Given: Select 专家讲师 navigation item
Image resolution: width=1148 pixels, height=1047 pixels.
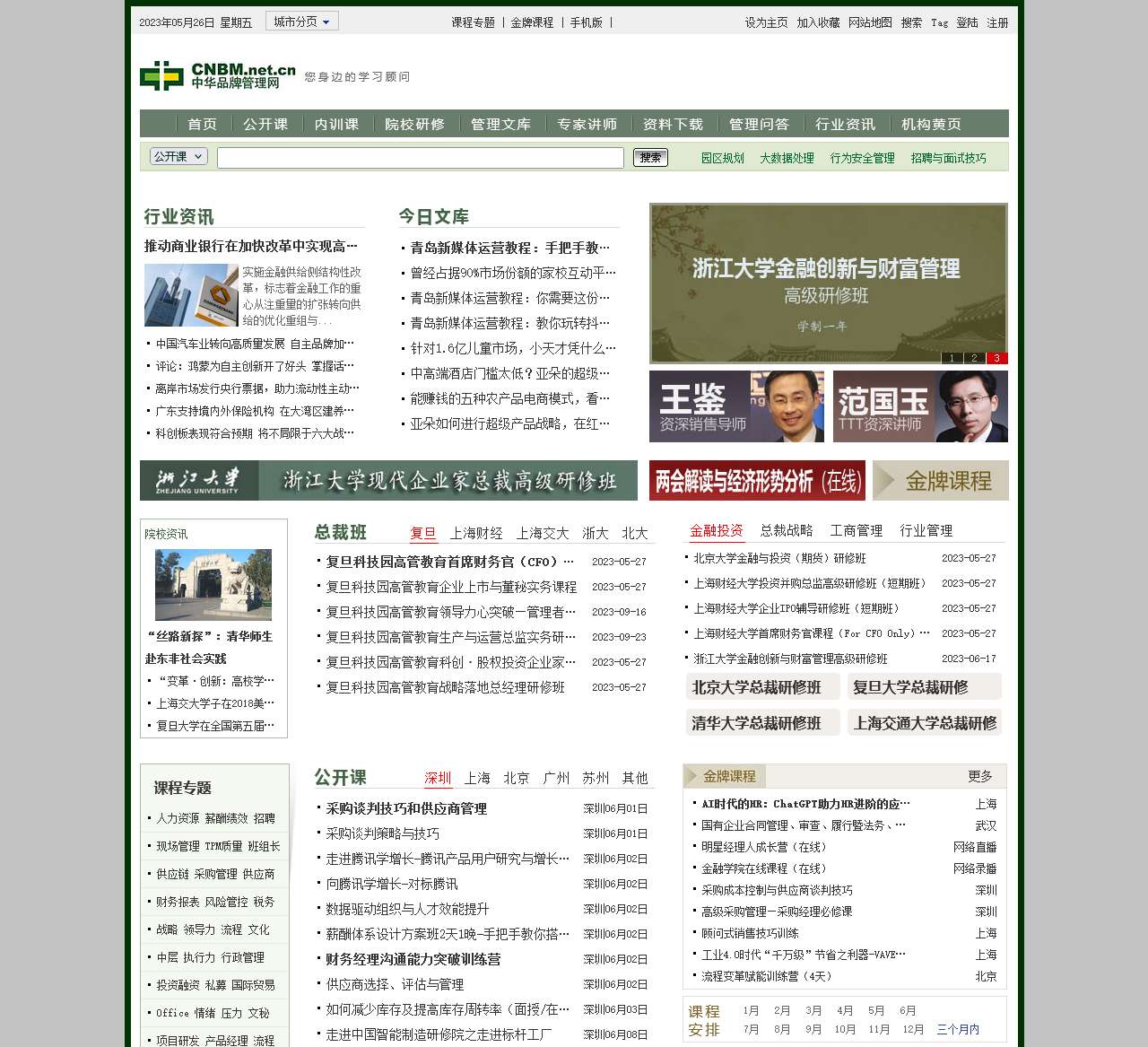Looking at the screenshot, I should [x=587, y=124].
